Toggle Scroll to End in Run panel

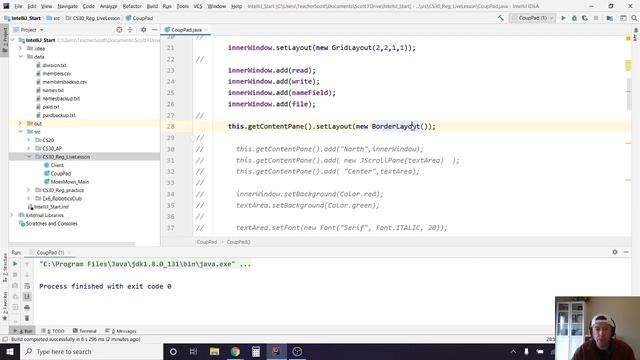click(x=27, y=296)
